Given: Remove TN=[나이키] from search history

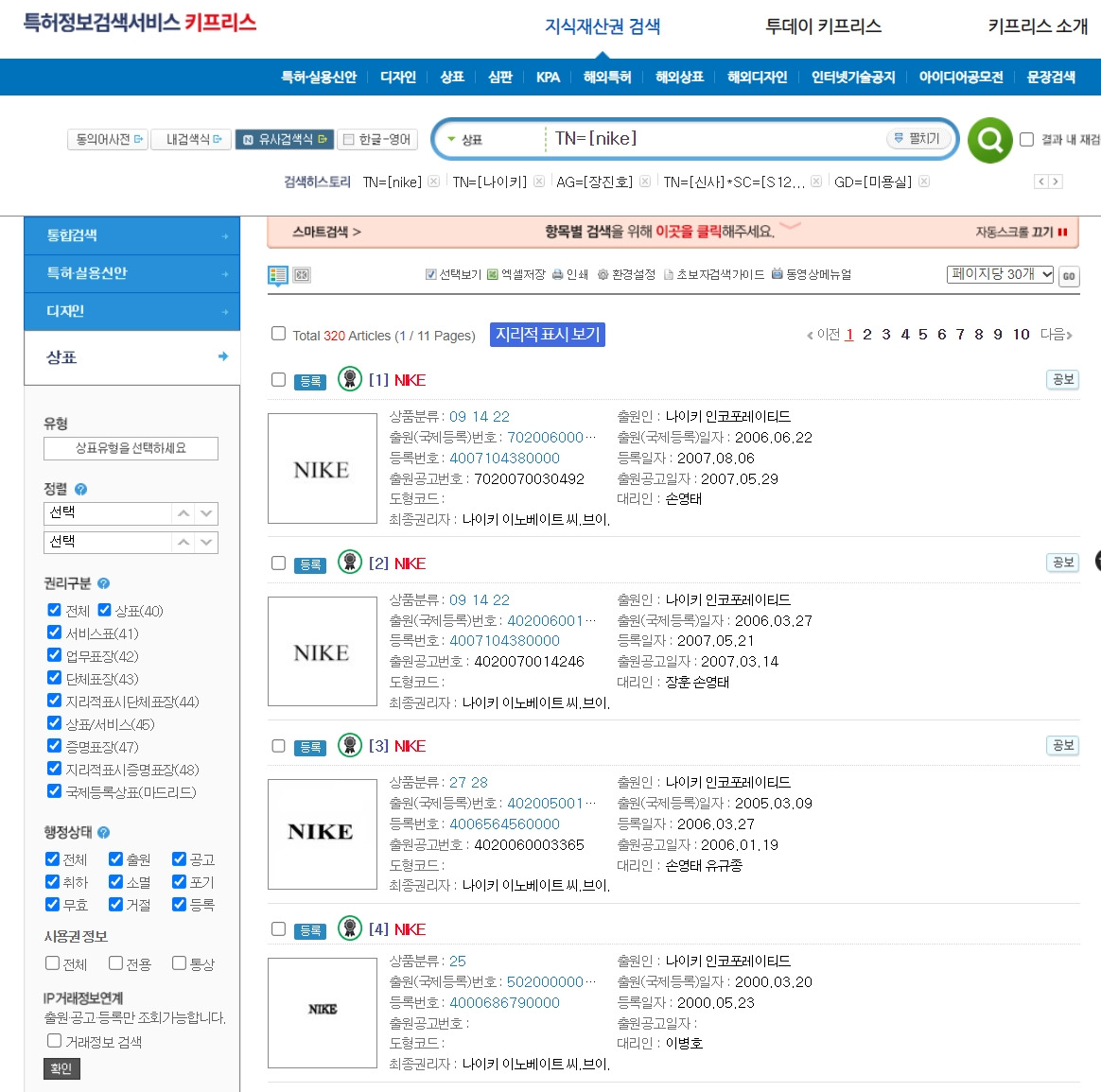Looking at the screenshot, I should tap(538, 182).
